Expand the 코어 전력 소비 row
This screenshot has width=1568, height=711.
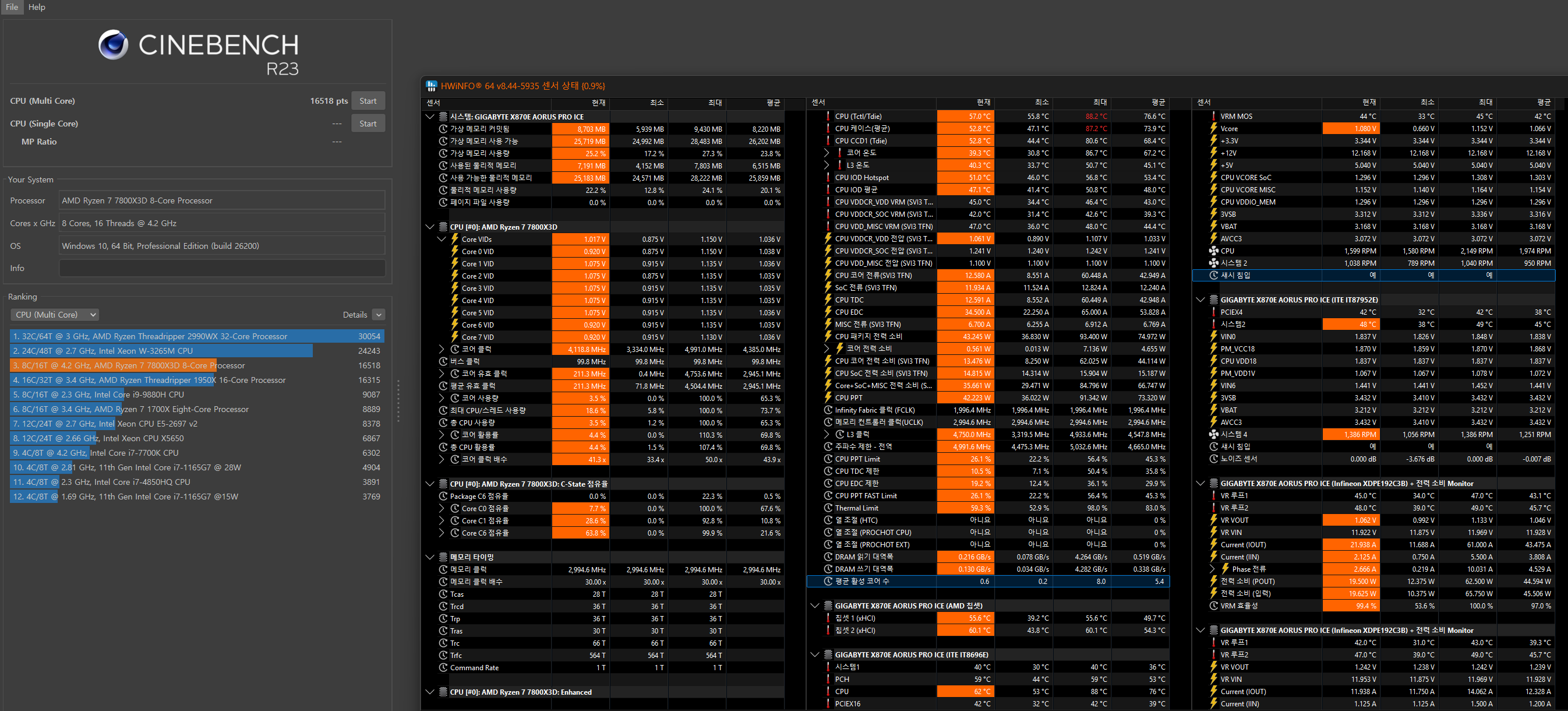coord(827,349)
